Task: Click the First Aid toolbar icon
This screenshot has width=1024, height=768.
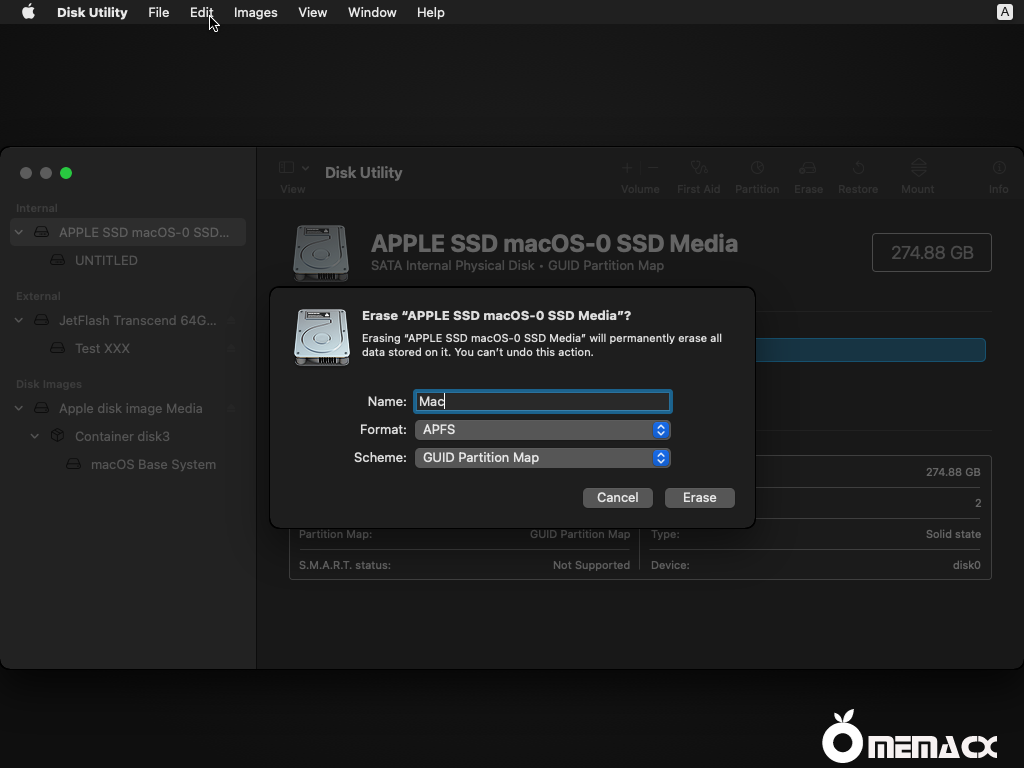Action: click(x=698, y=168)
